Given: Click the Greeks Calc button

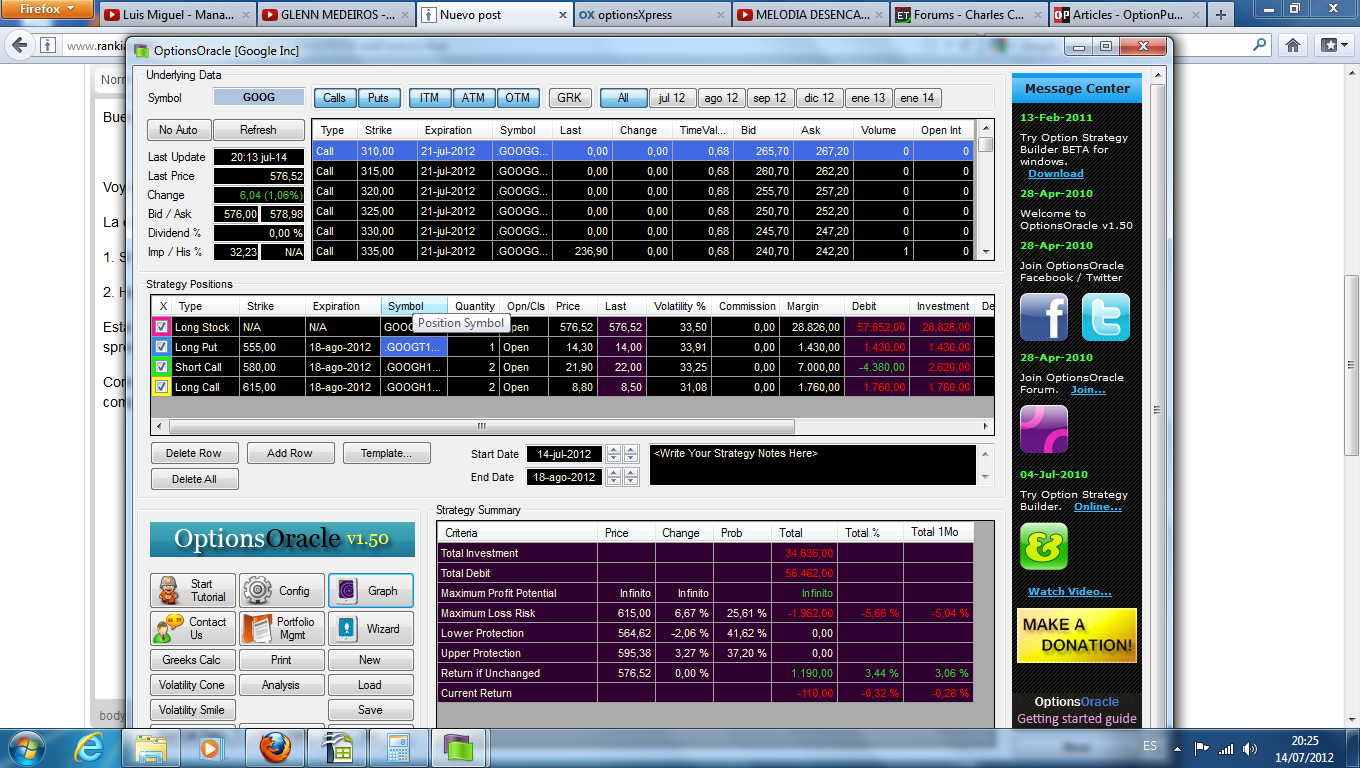Looking at the screenshot, I should pos(192,660).
